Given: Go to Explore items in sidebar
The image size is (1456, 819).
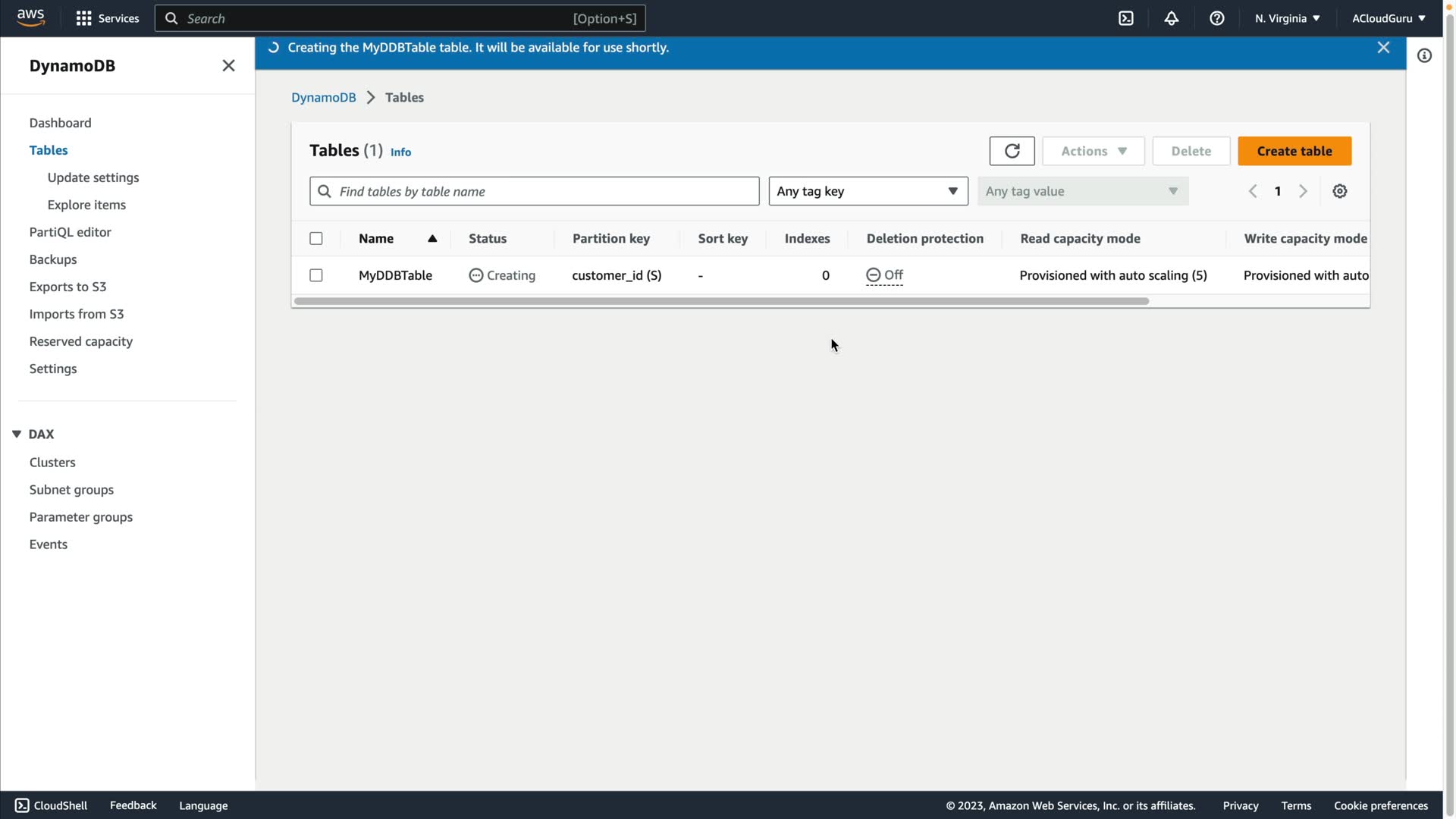Looking at the screenshot, I should tap(86, 205).
